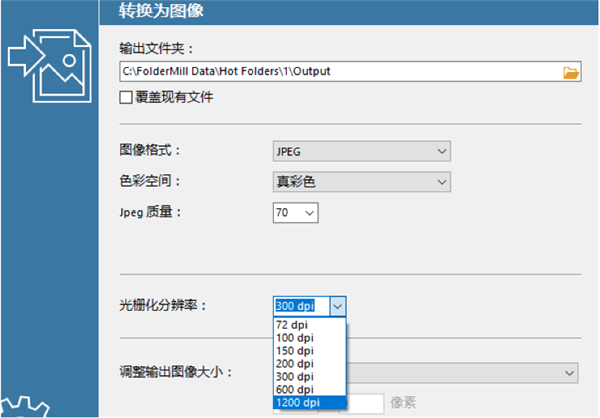The width and height of the screenshot is (600, 418).
Task: Select the highlighted 1200 dpi option
Action: pyautogui.click(x=310, y=403)
